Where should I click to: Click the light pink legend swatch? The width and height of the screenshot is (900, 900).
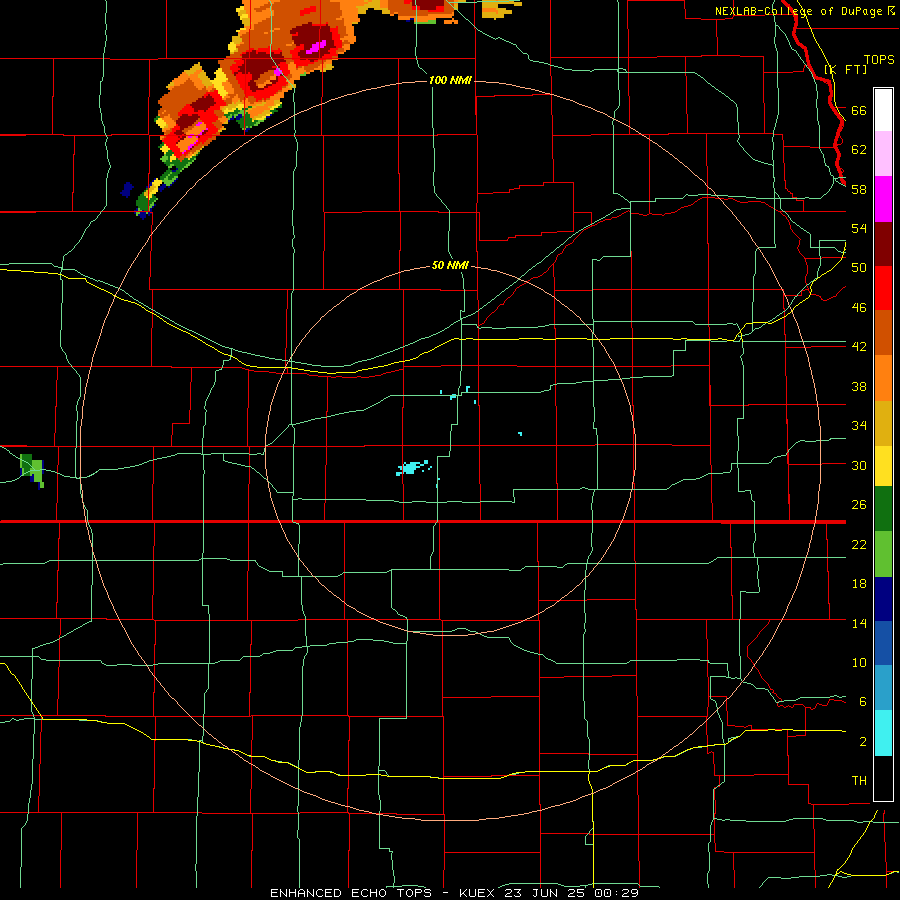click(883, 154)
